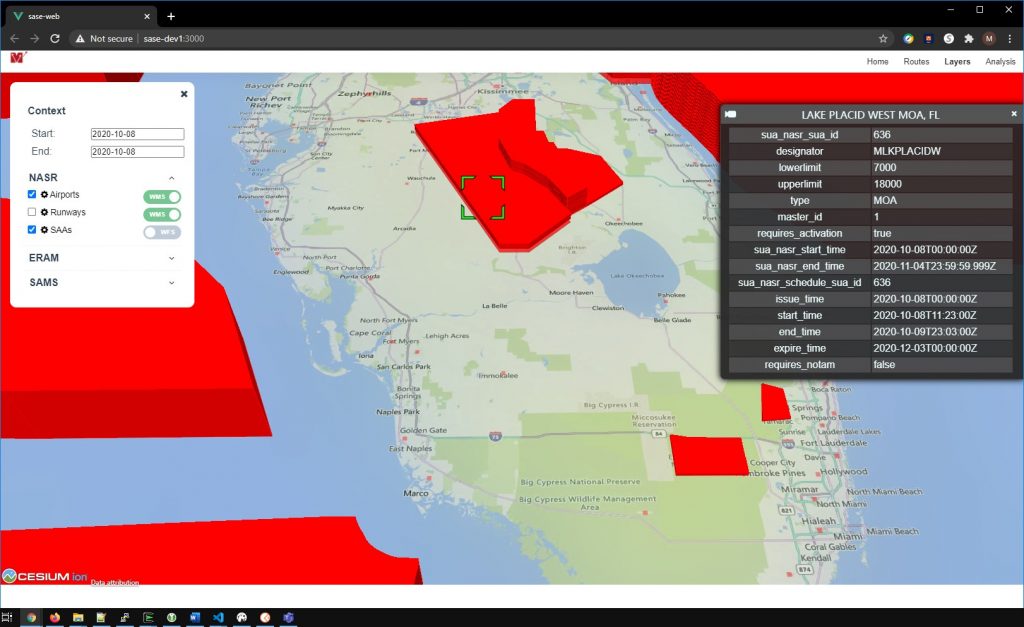The height and width of the screenshot is (627, 1024).
Task: Click the sua_nasr_end_time value
Action: coord(934,266)
